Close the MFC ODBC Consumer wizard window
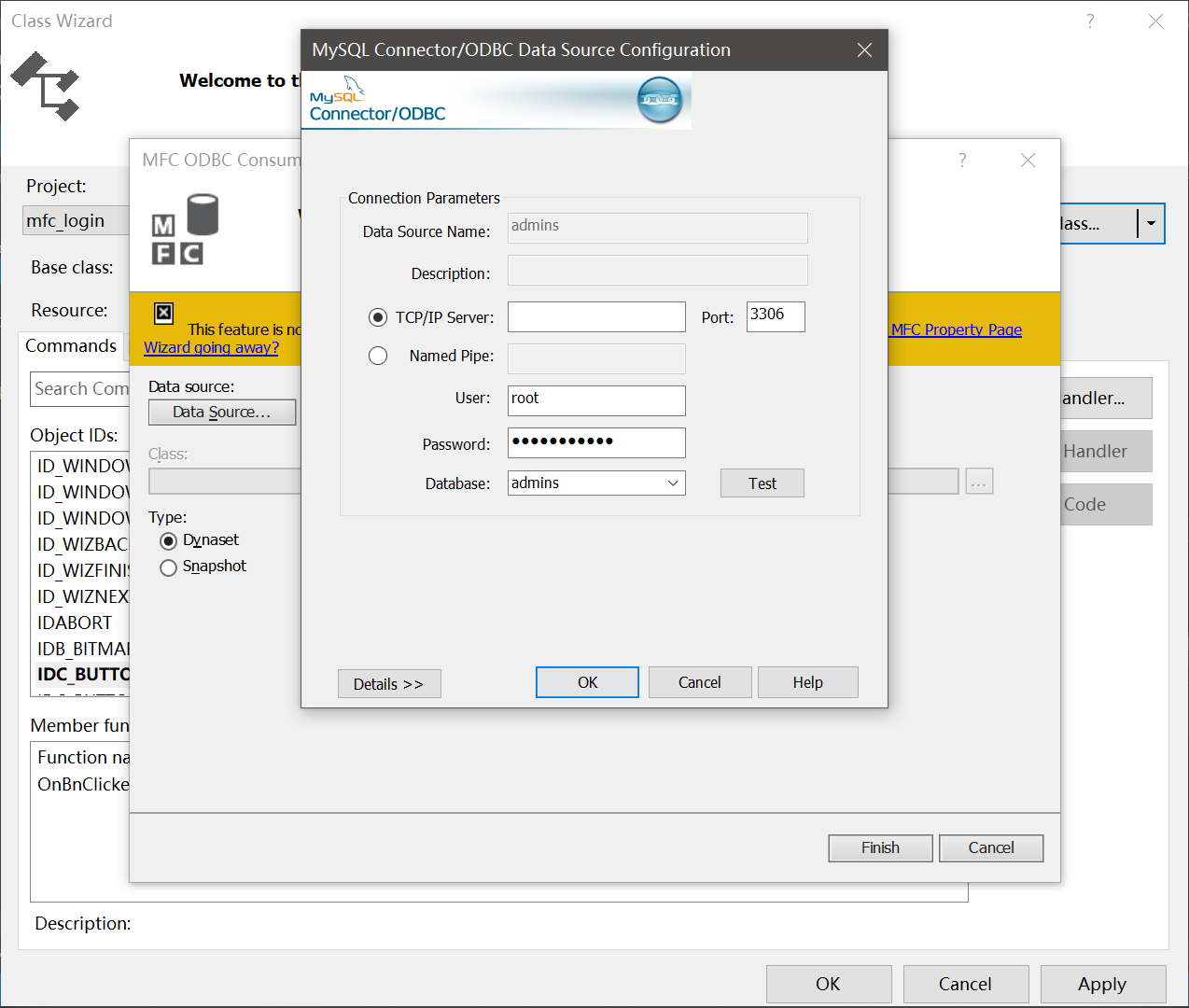Image resolution: width=1189 pixels, height=1008 pixels. coord(1028,160)
